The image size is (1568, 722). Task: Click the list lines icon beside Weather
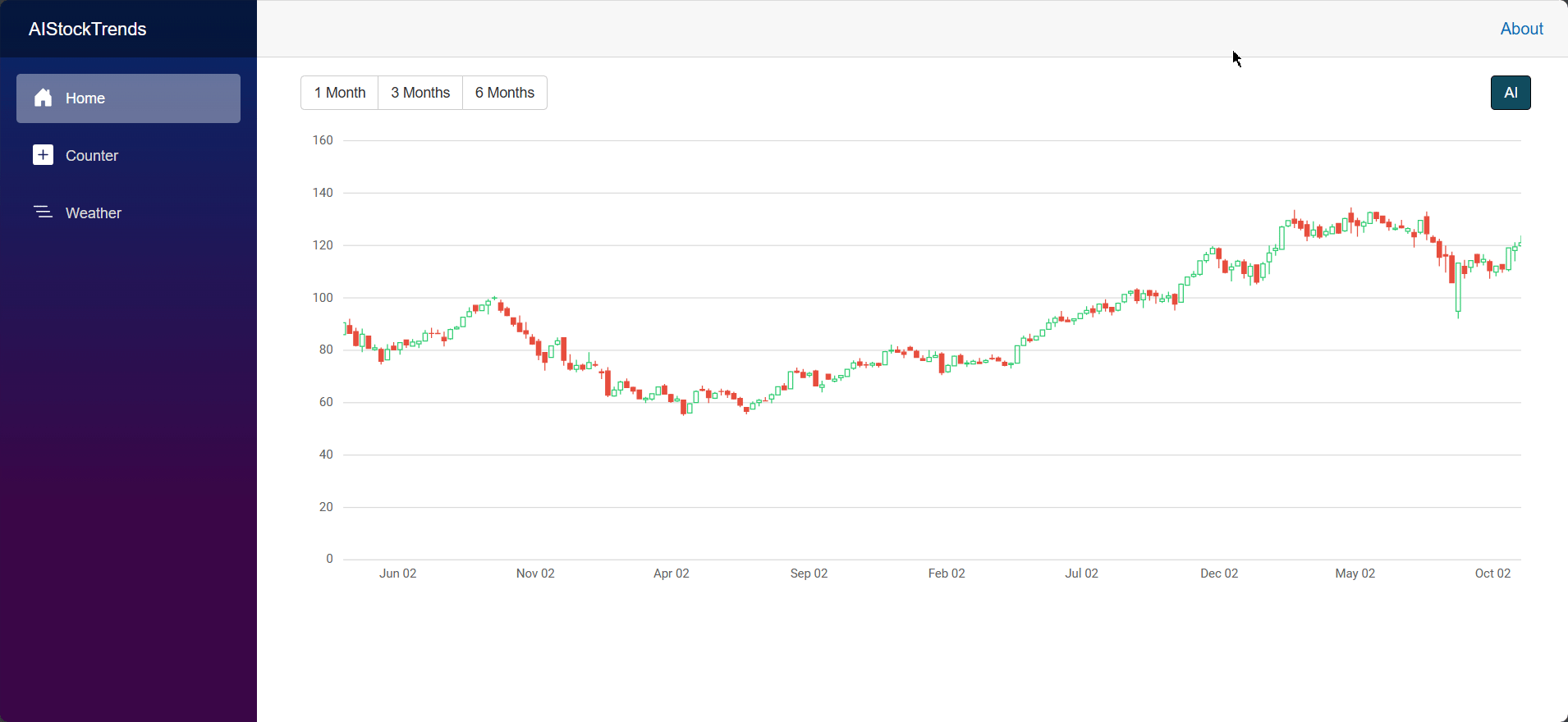[x=44, y=212]
